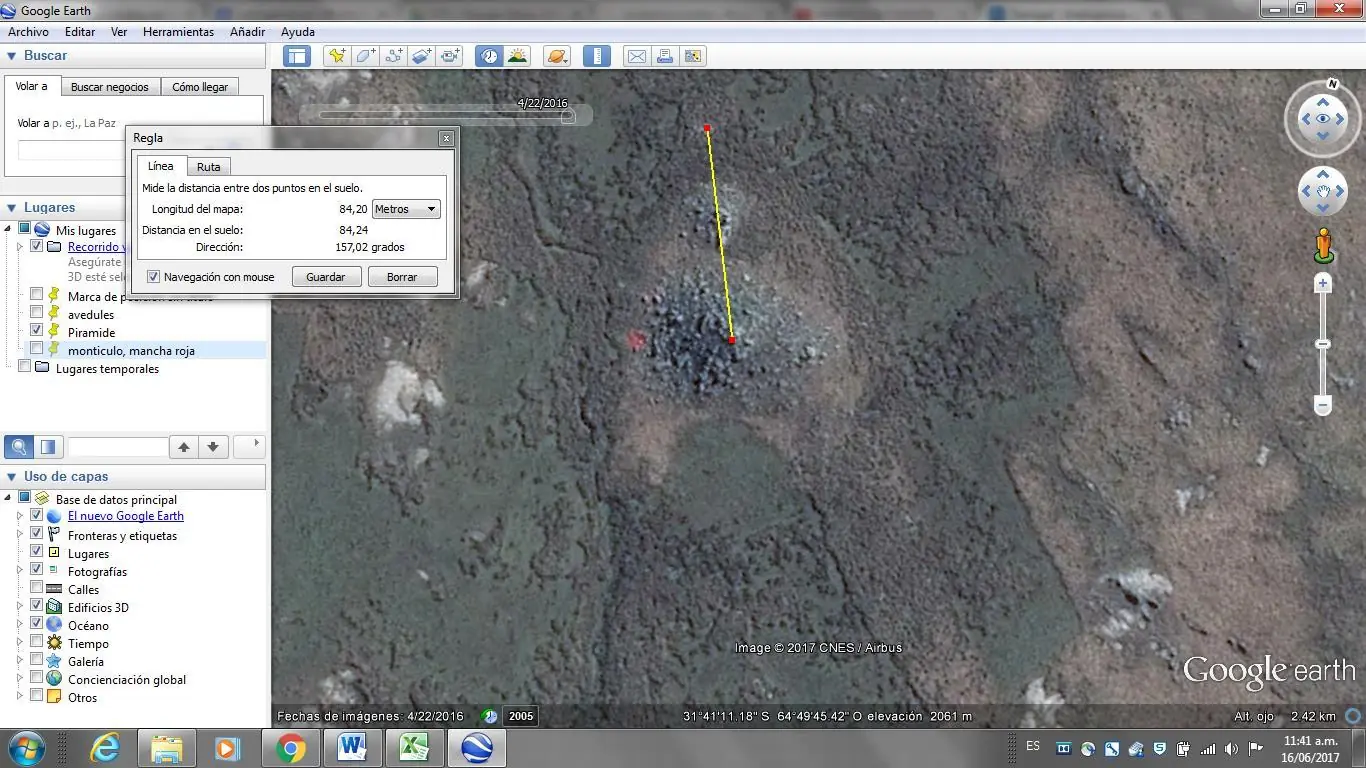Zoom out with the minus button

(1323, 406)
